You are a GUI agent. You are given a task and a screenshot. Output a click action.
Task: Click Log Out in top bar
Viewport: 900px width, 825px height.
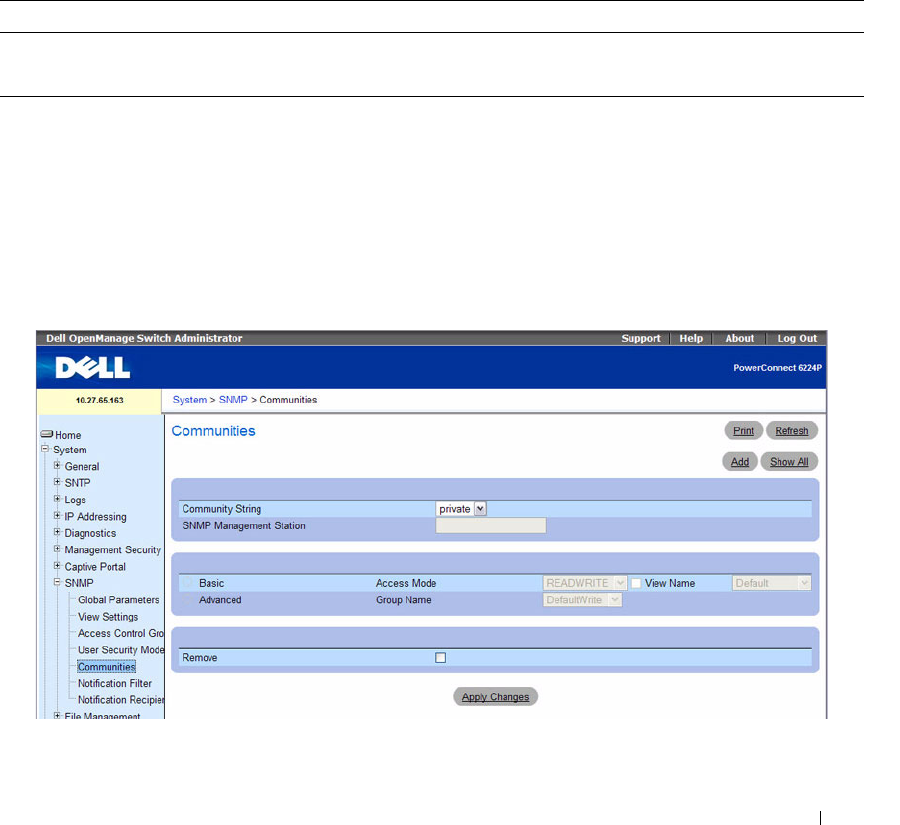[x=797, y=338]
